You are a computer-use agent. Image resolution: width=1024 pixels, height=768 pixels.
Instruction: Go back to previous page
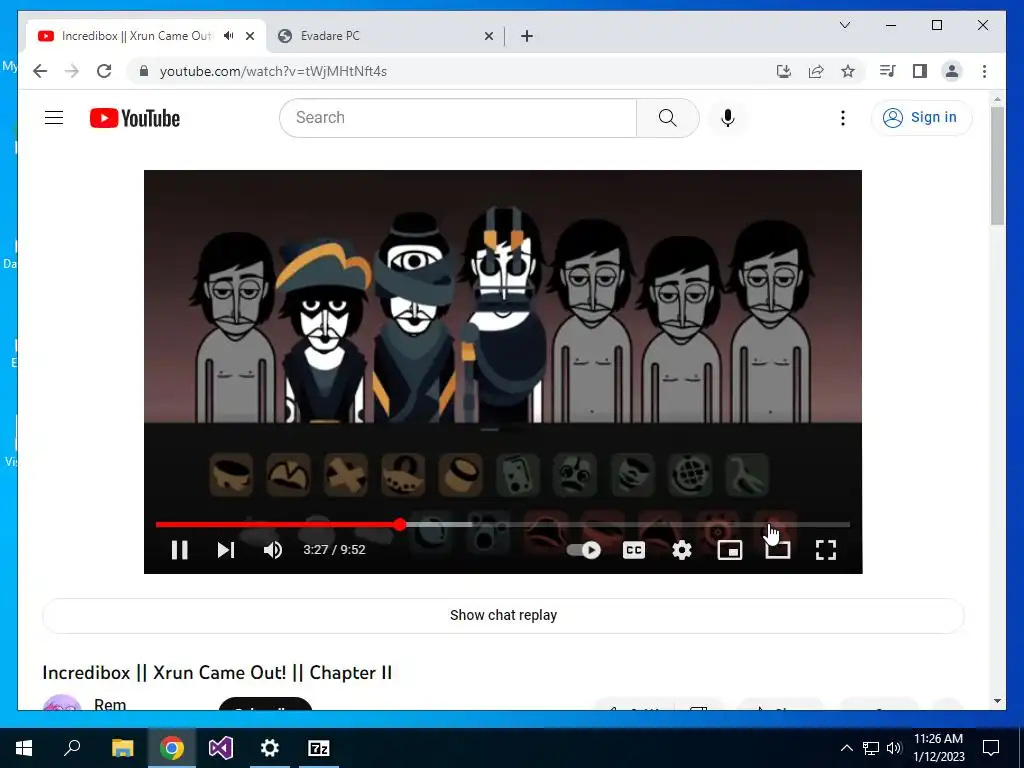tap(40, 71)
